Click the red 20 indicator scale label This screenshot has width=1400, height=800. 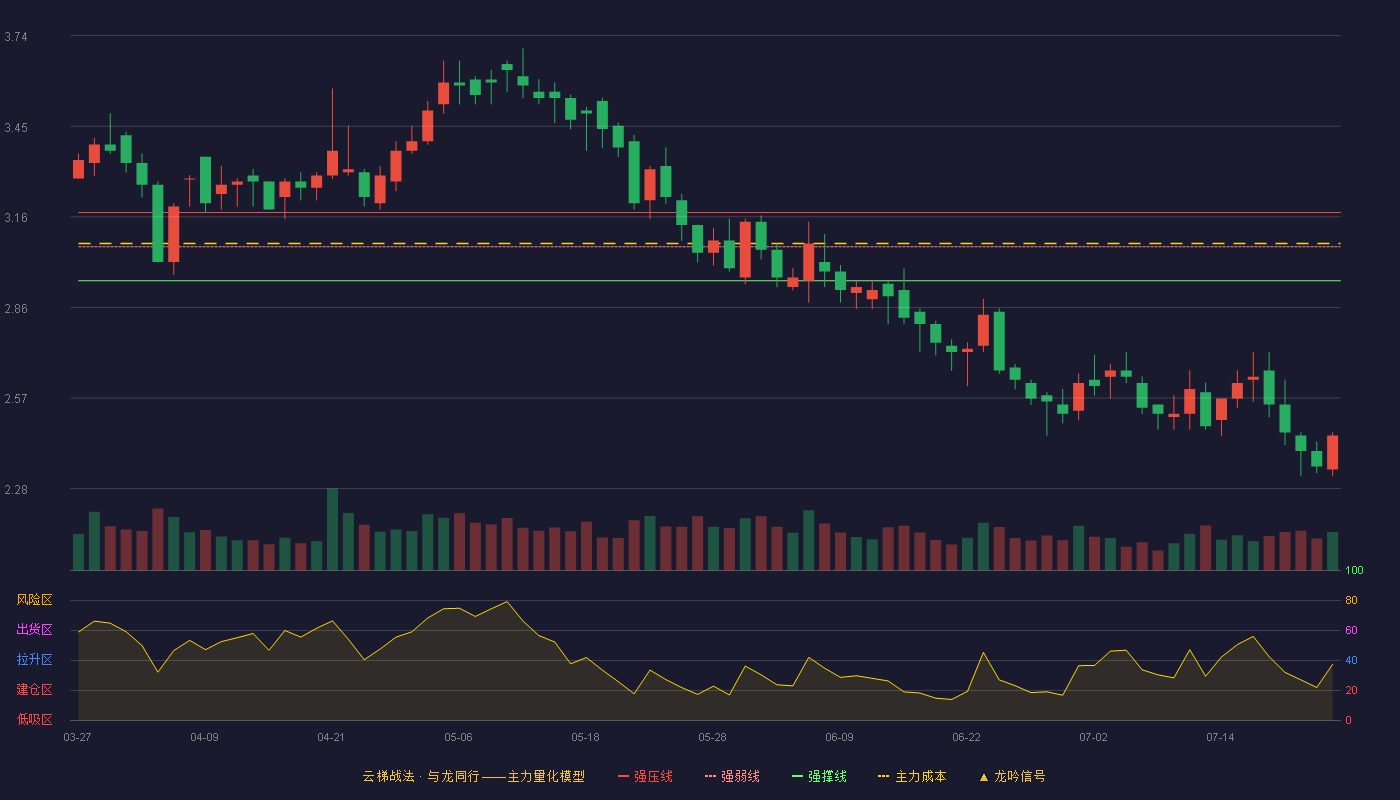pyautogui.click(x=1351, y=691)
